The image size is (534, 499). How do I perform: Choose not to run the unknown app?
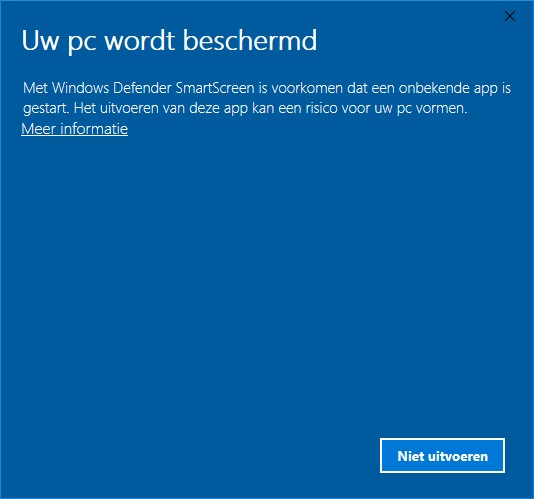coord(442,455)
